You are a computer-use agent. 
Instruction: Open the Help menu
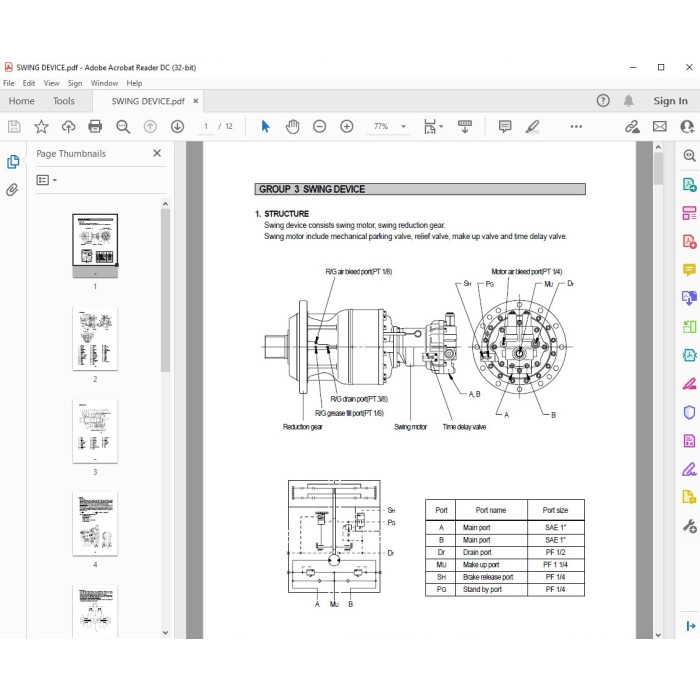134,83
